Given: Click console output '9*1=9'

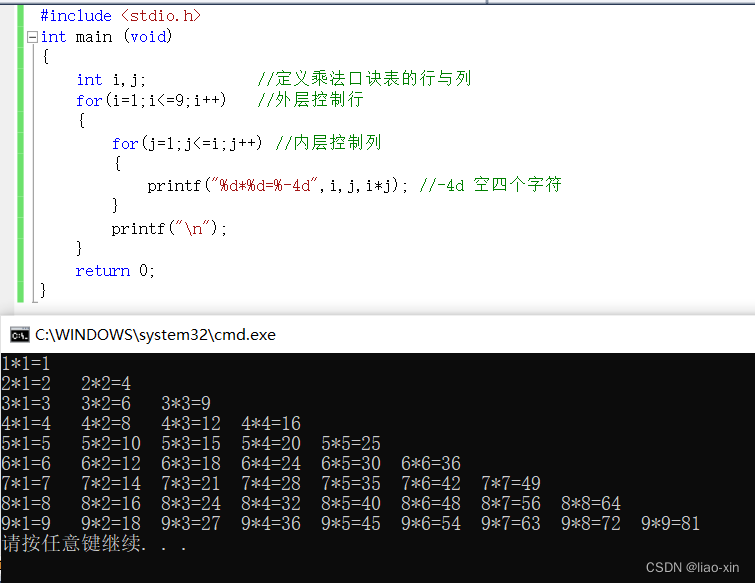Looking at the screenshot, I should point(26,523).
